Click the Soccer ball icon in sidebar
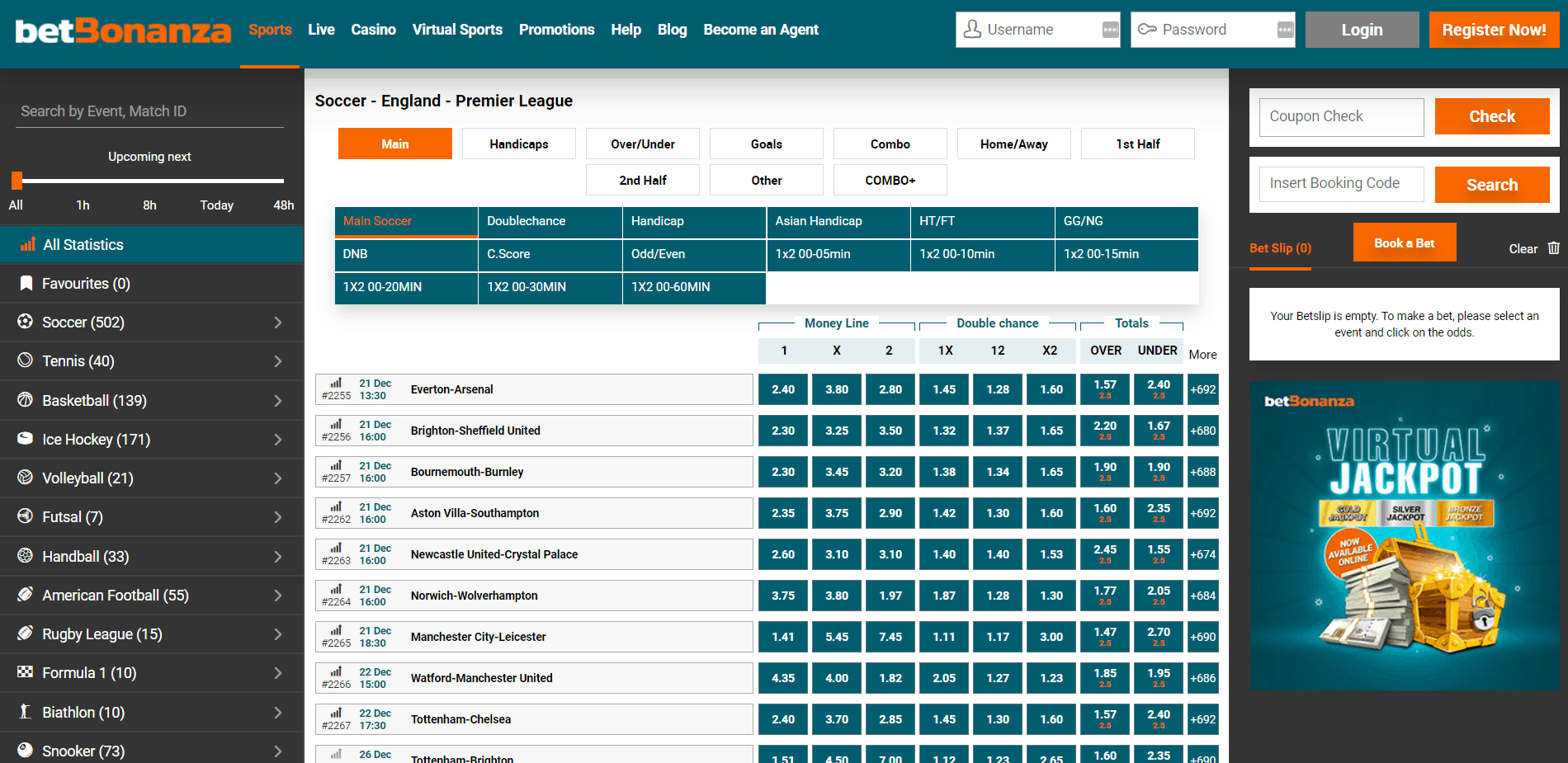The width and height of the screenshot is (1568, 763). point(26,322)
